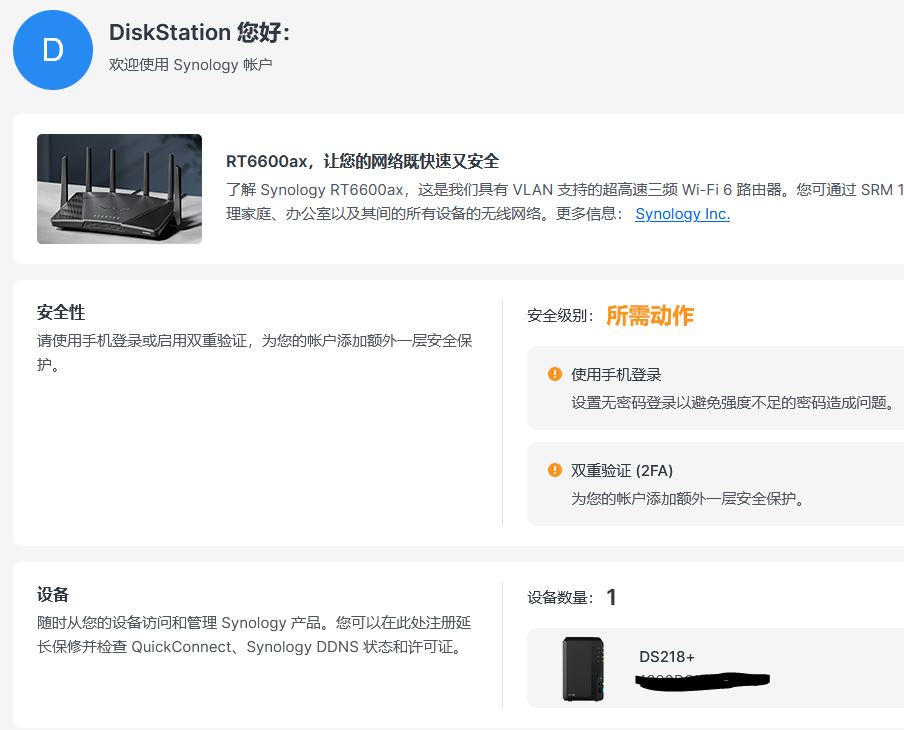Click the RT6600ax router image
This screenshot has width=904, height=730.
click(x=119, y=189)
